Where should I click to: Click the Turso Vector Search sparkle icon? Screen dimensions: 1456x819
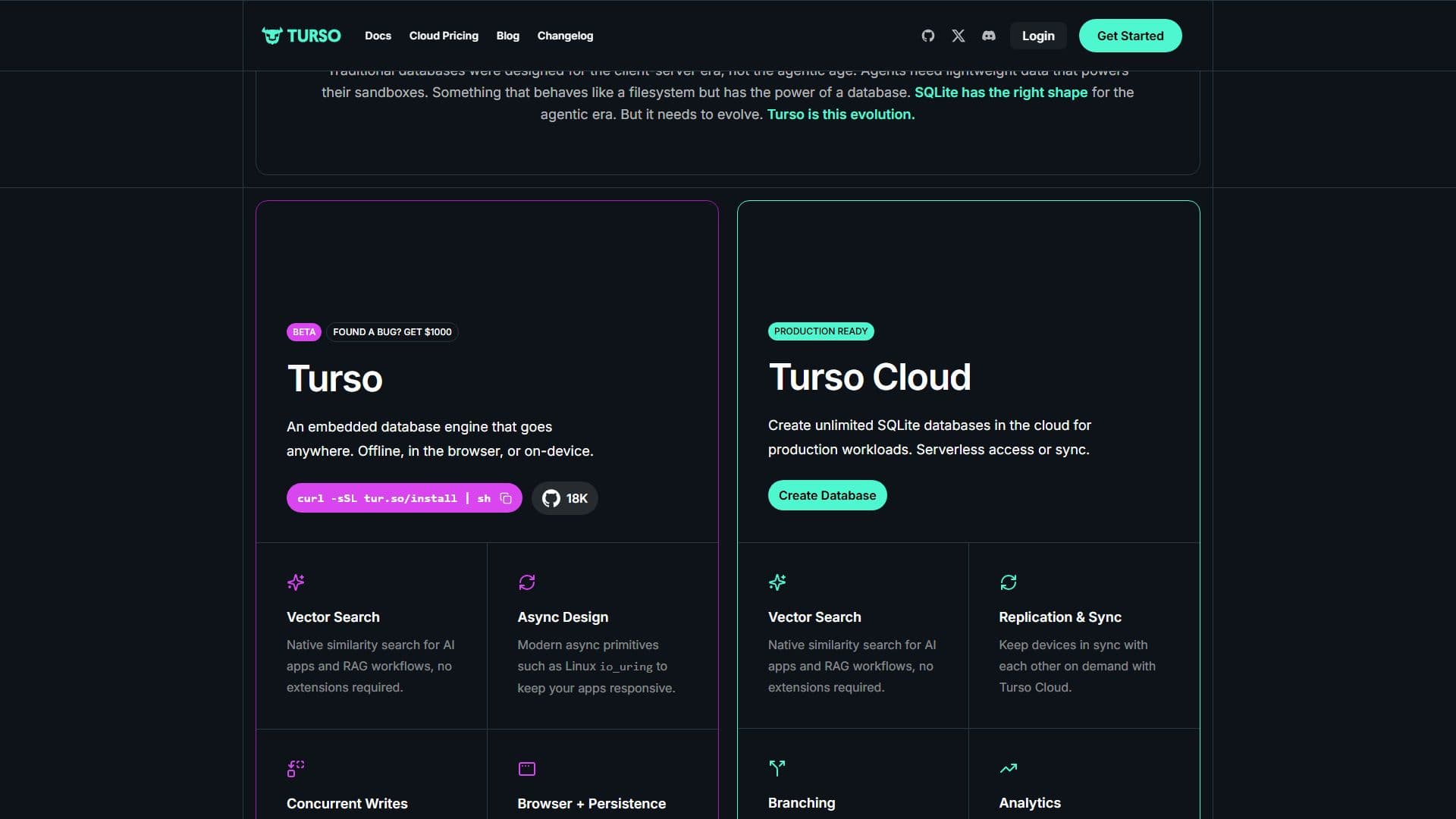tap(296, 582)
